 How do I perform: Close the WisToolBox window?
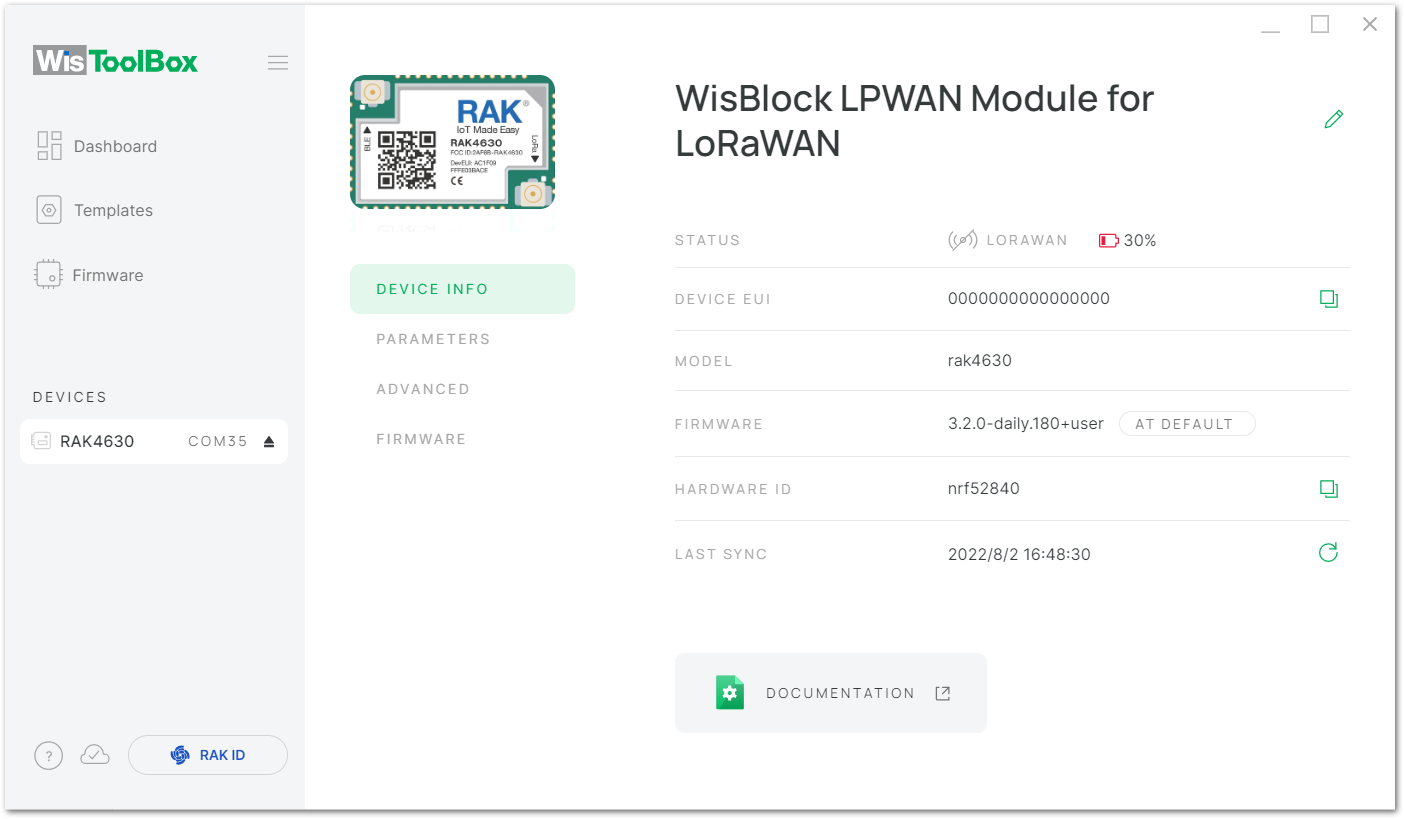click(x=1370, y=24)
